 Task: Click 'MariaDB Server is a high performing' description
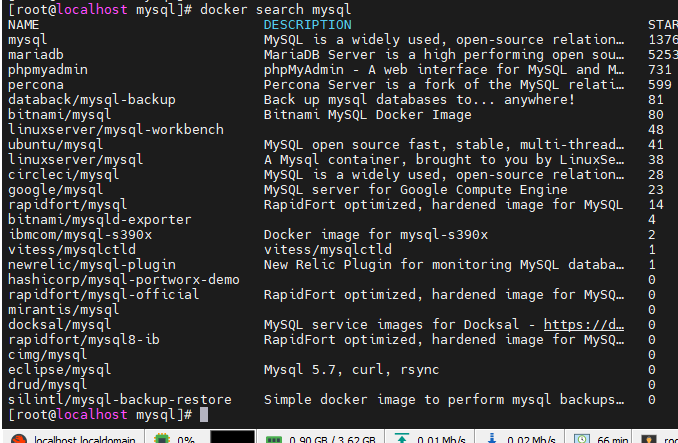pos(444,54)
